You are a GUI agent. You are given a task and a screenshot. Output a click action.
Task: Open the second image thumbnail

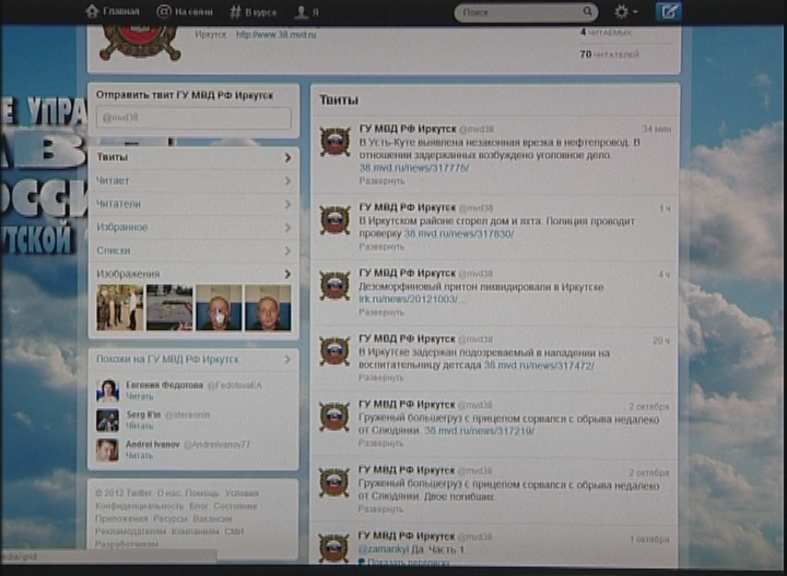coord(169,308)
